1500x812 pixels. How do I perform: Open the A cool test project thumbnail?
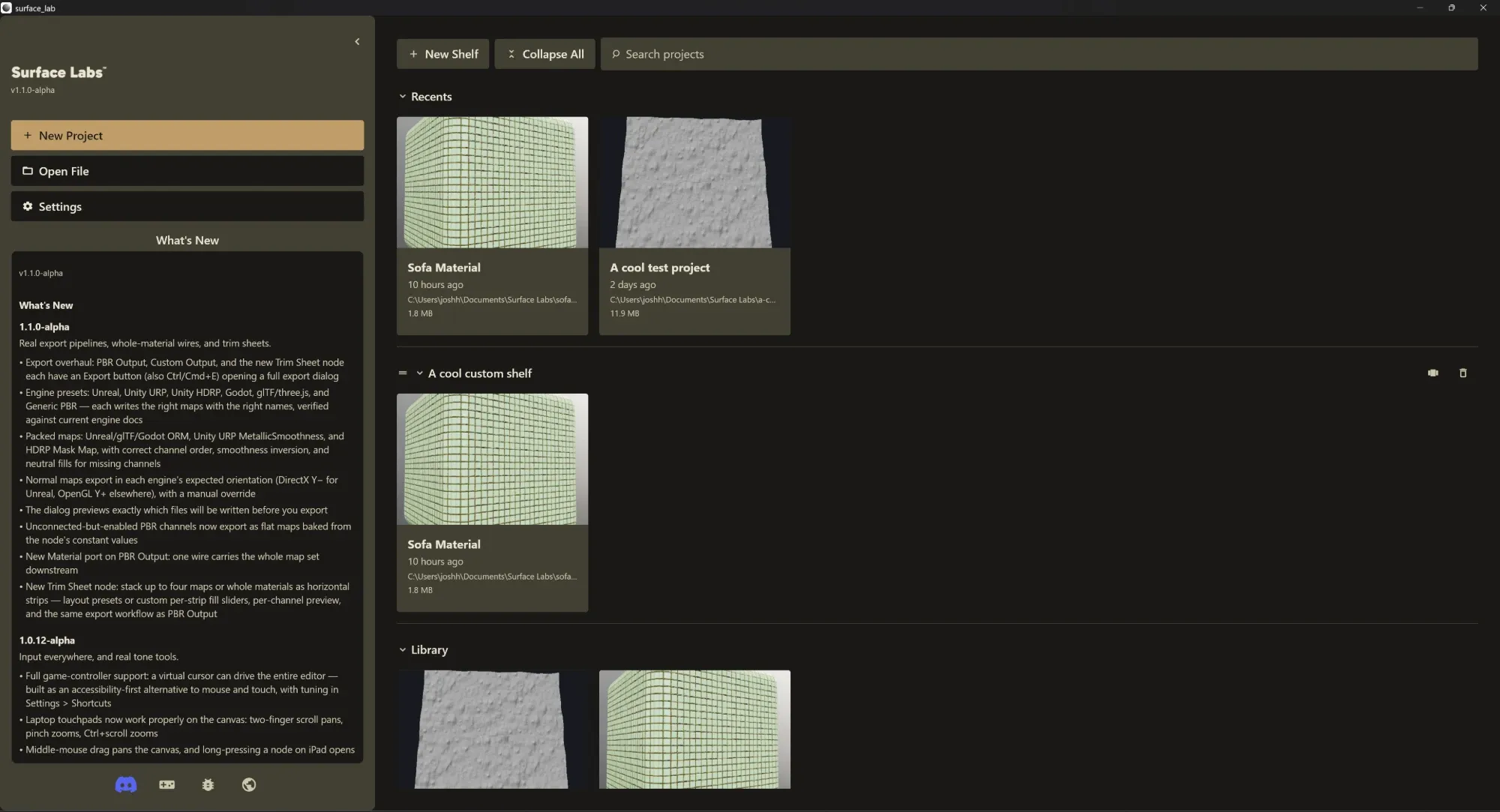click(x=694, y=182)
